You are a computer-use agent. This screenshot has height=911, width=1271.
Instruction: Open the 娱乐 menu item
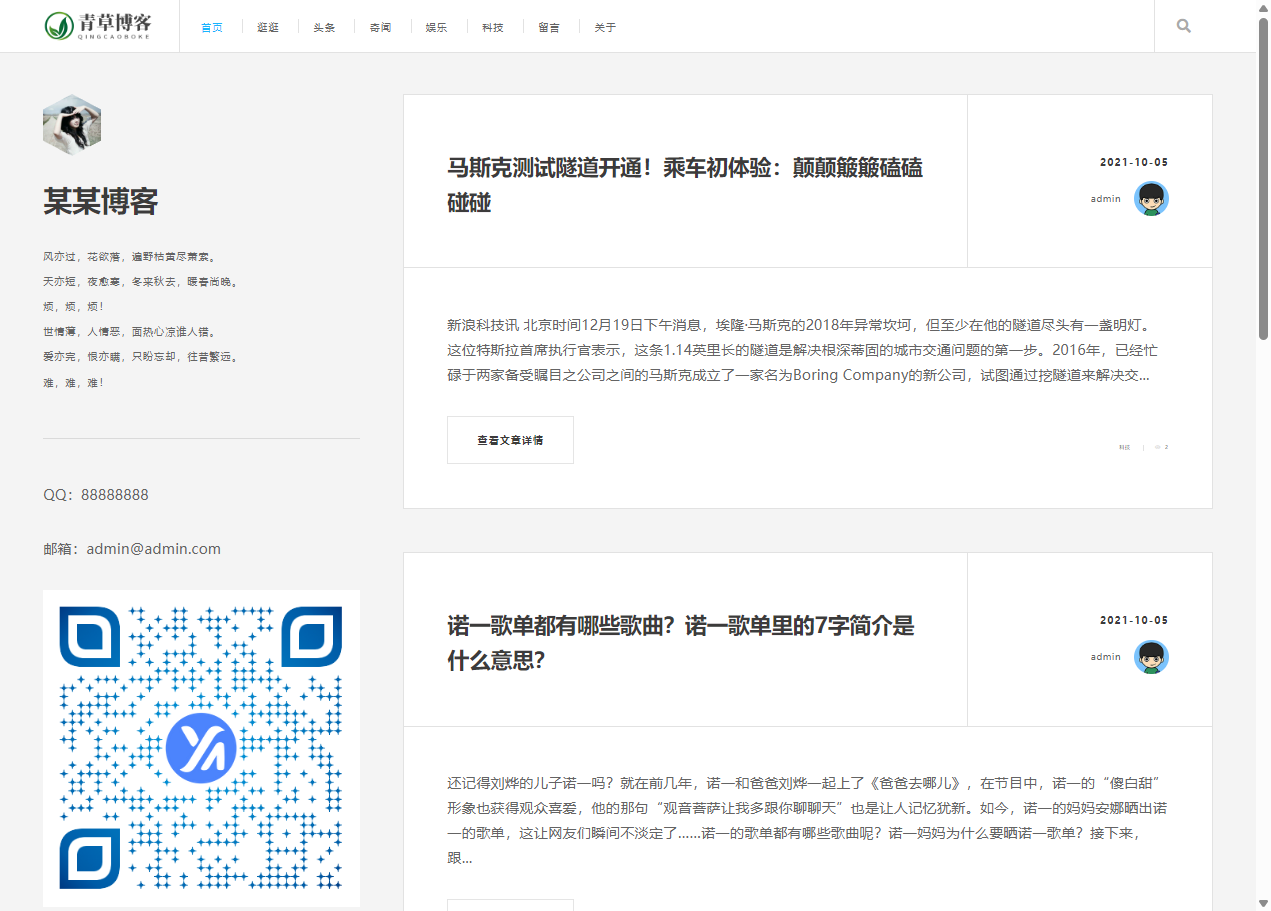[437, 27]
